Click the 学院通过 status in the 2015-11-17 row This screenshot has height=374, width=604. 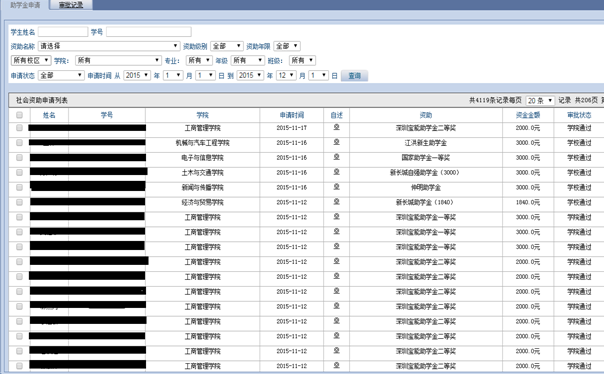(579, 128)
